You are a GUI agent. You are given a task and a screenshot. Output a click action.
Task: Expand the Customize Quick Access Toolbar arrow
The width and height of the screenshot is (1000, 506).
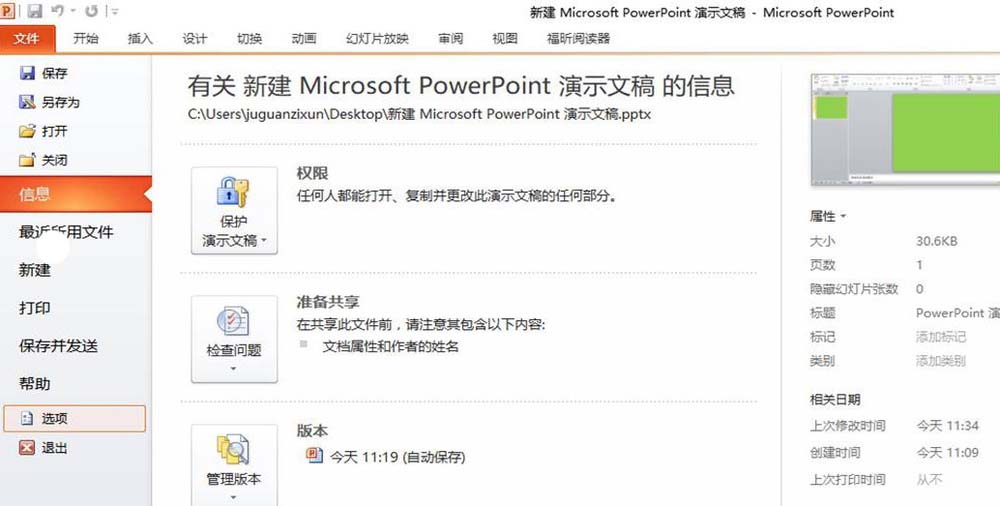coord(114,11)
